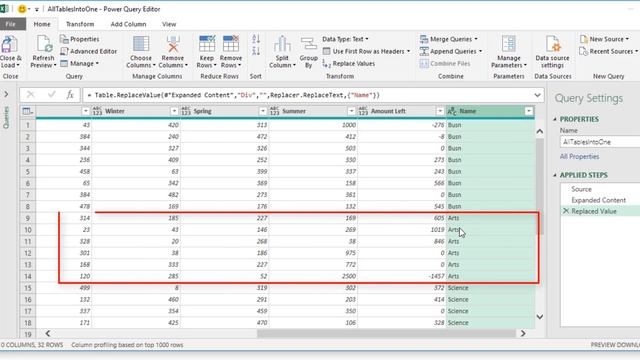Open the Manage dropdown in the Query group

[79, 64]
